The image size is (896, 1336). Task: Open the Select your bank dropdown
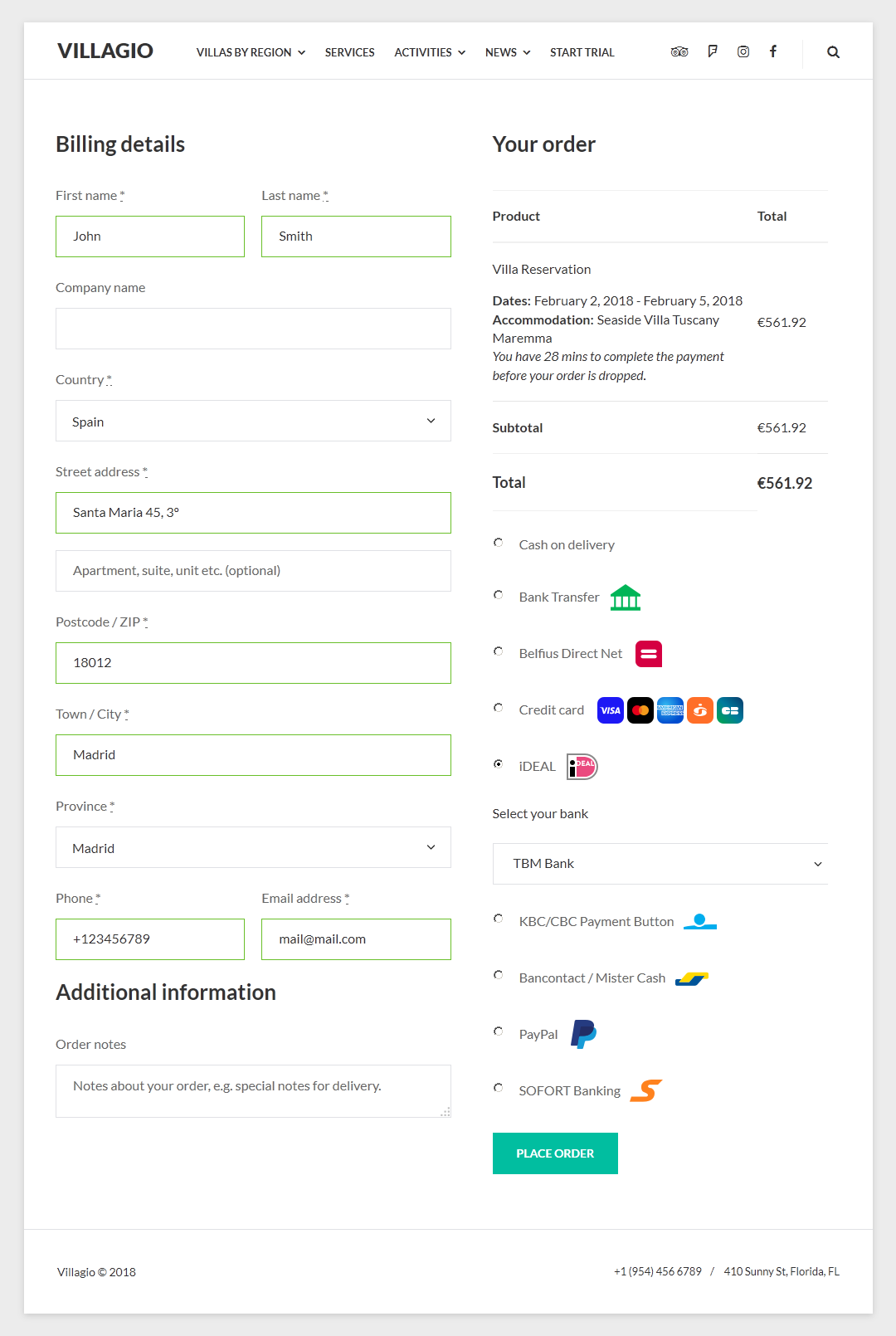coord(660,863)
